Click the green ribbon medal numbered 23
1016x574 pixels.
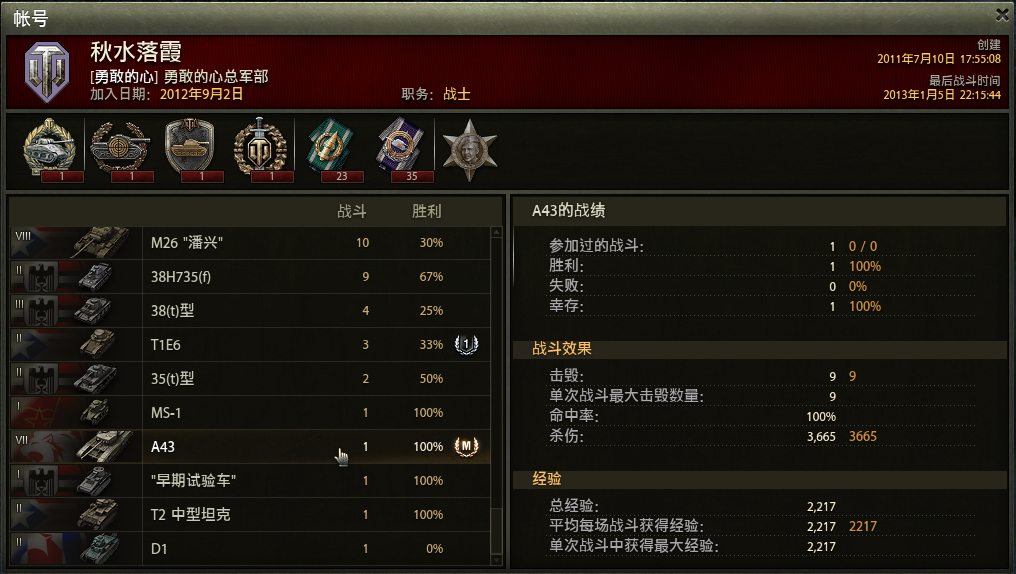click(330, 148)
